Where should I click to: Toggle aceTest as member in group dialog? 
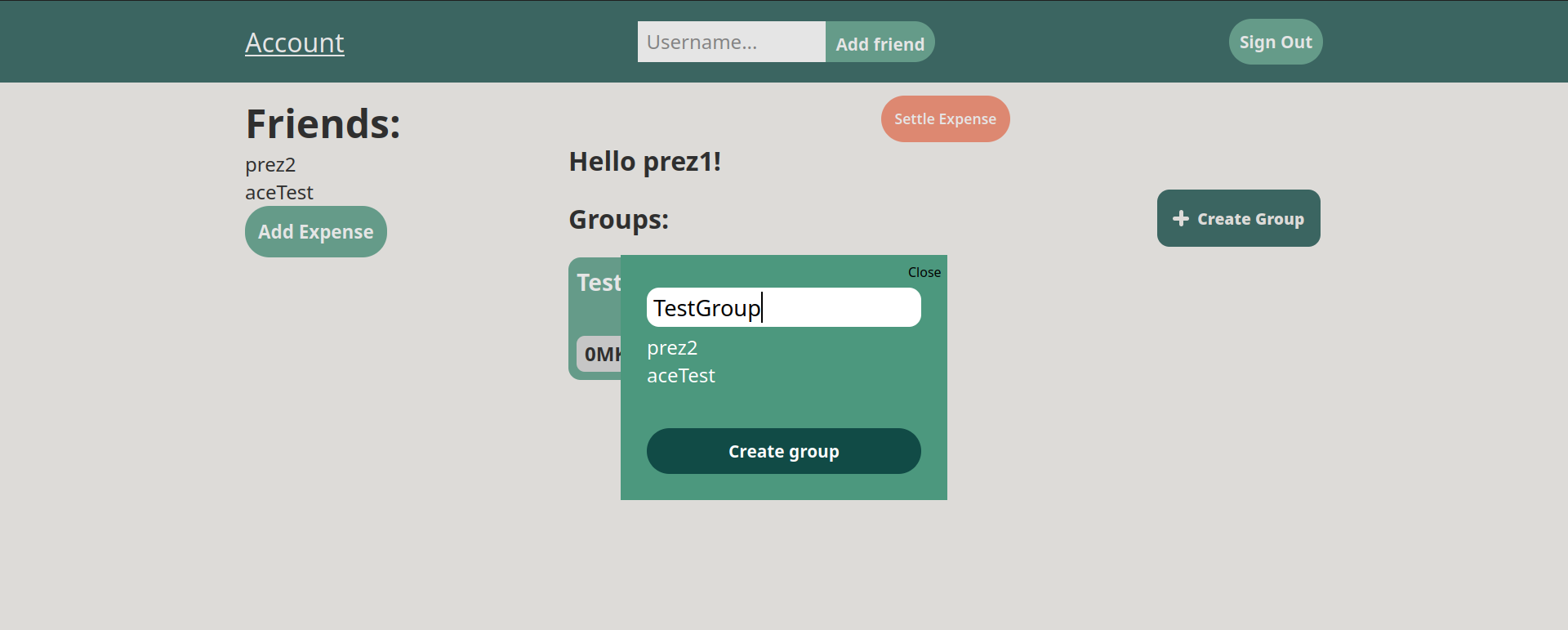point(681,376)
